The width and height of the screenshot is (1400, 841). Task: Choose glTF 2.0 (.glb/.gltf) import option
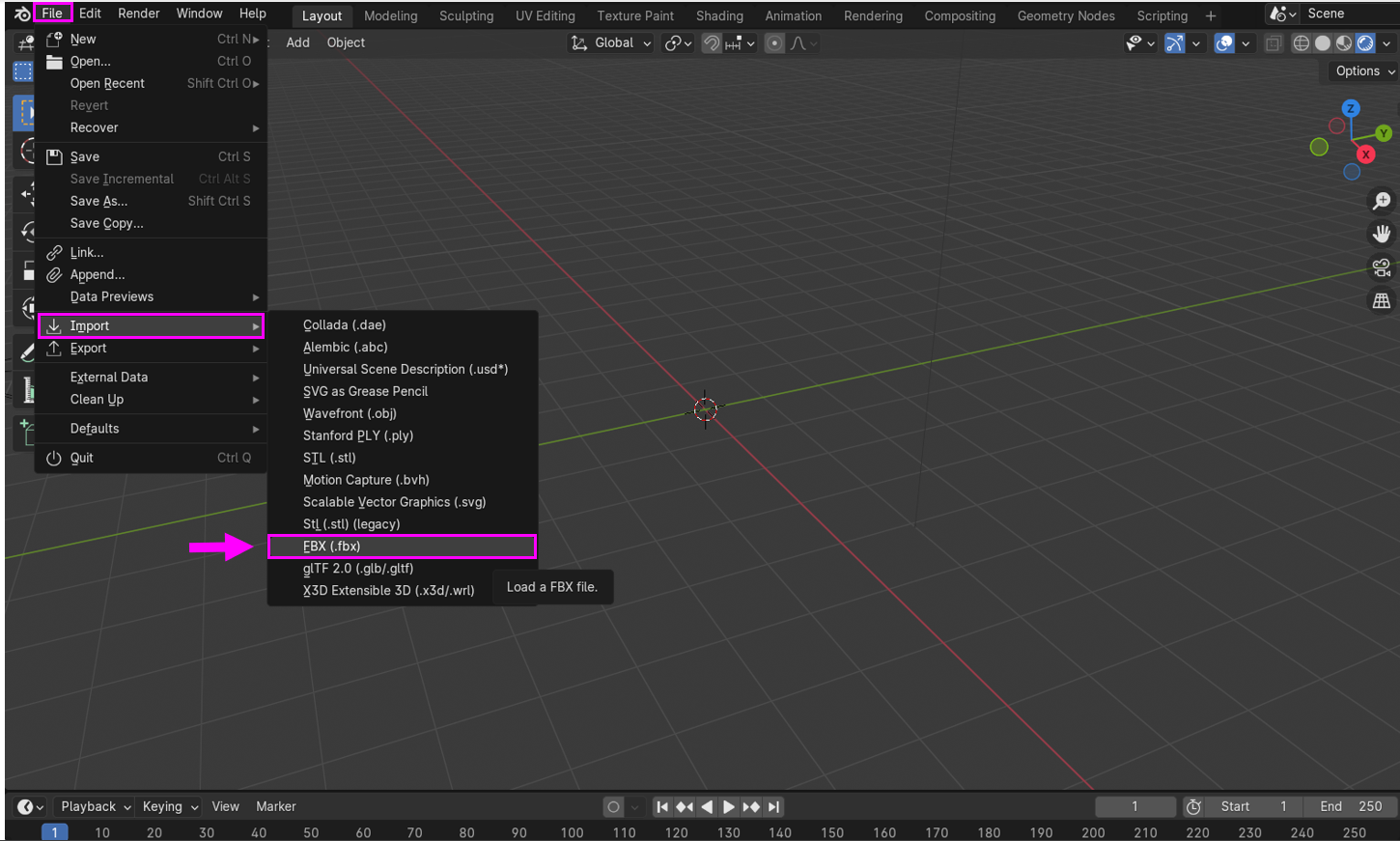click(402, 569)
